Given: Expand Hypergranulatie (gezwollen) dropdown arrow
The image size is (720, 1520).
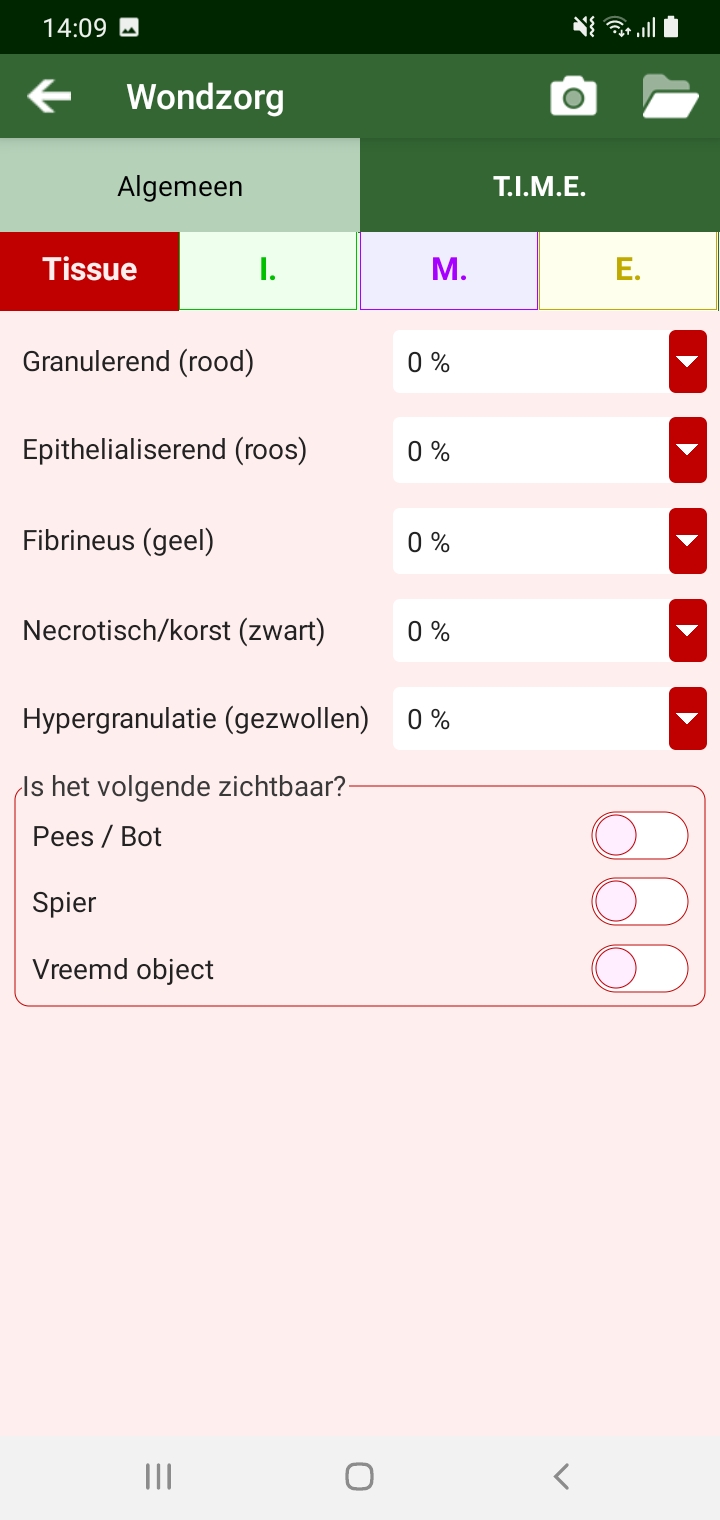Looking at the screenshot, I should (x=687, y=718).
